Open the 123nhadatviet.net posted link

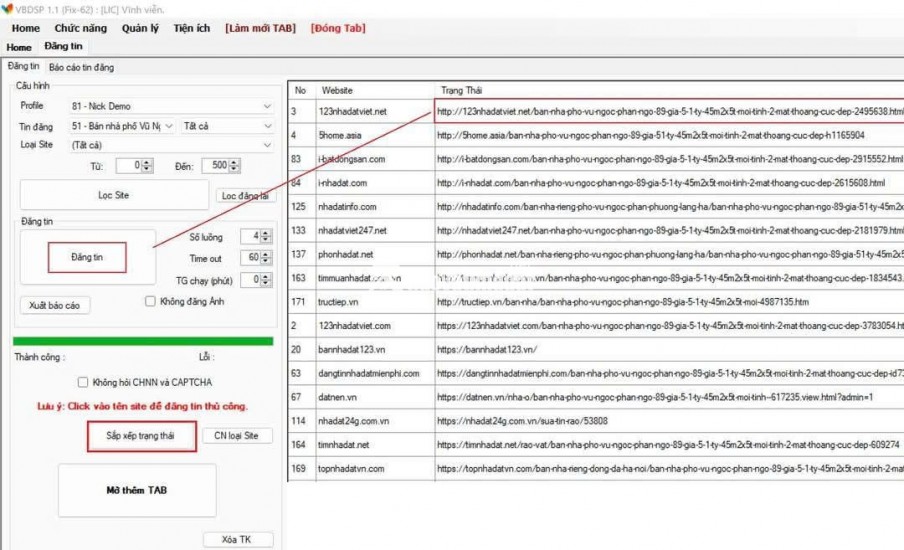coord(668,111)
